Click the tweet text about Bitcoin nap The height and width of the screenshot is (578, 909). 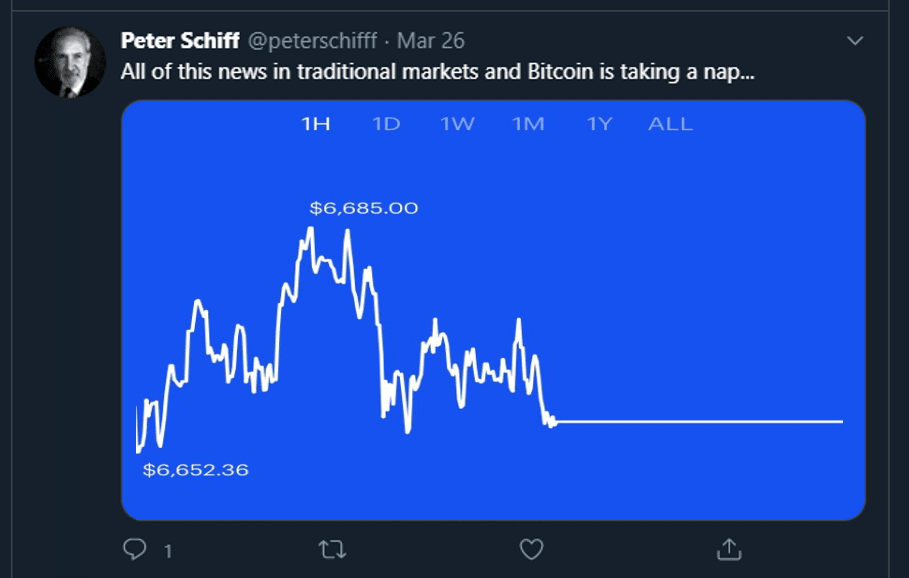tap(438, 72)
